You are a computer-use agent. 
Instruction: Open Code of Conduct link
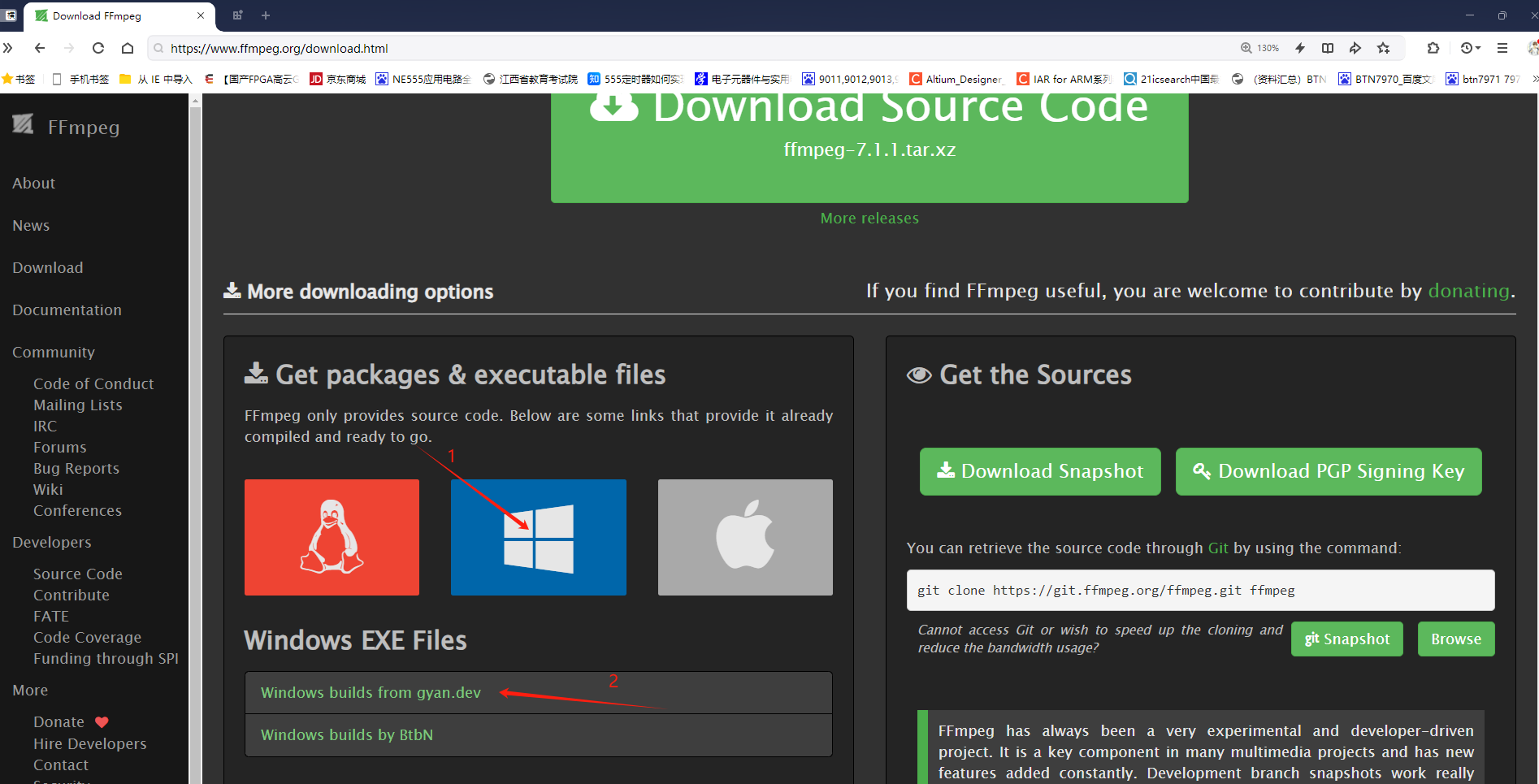coord(93,383)
